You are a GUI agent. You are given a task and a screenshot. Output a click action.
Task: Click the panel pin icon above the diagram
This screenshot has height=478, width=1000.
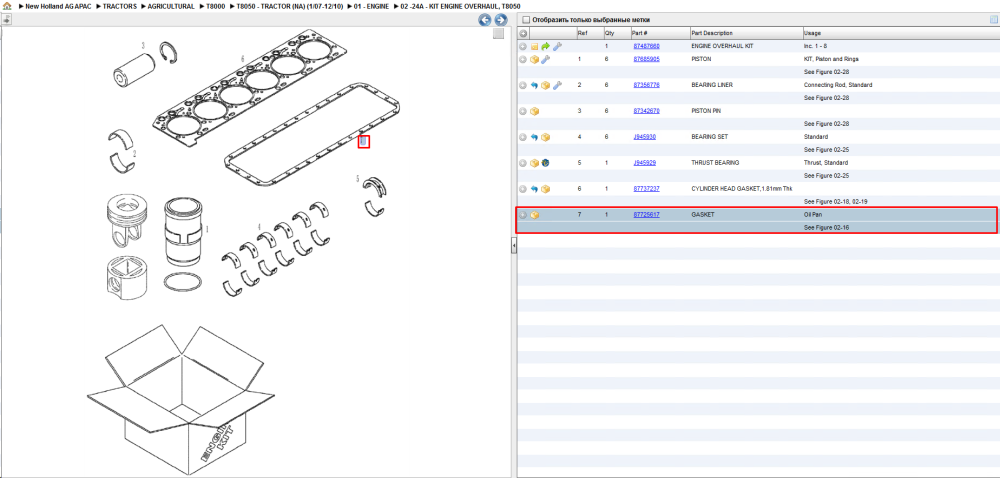(x=6, y=20)
